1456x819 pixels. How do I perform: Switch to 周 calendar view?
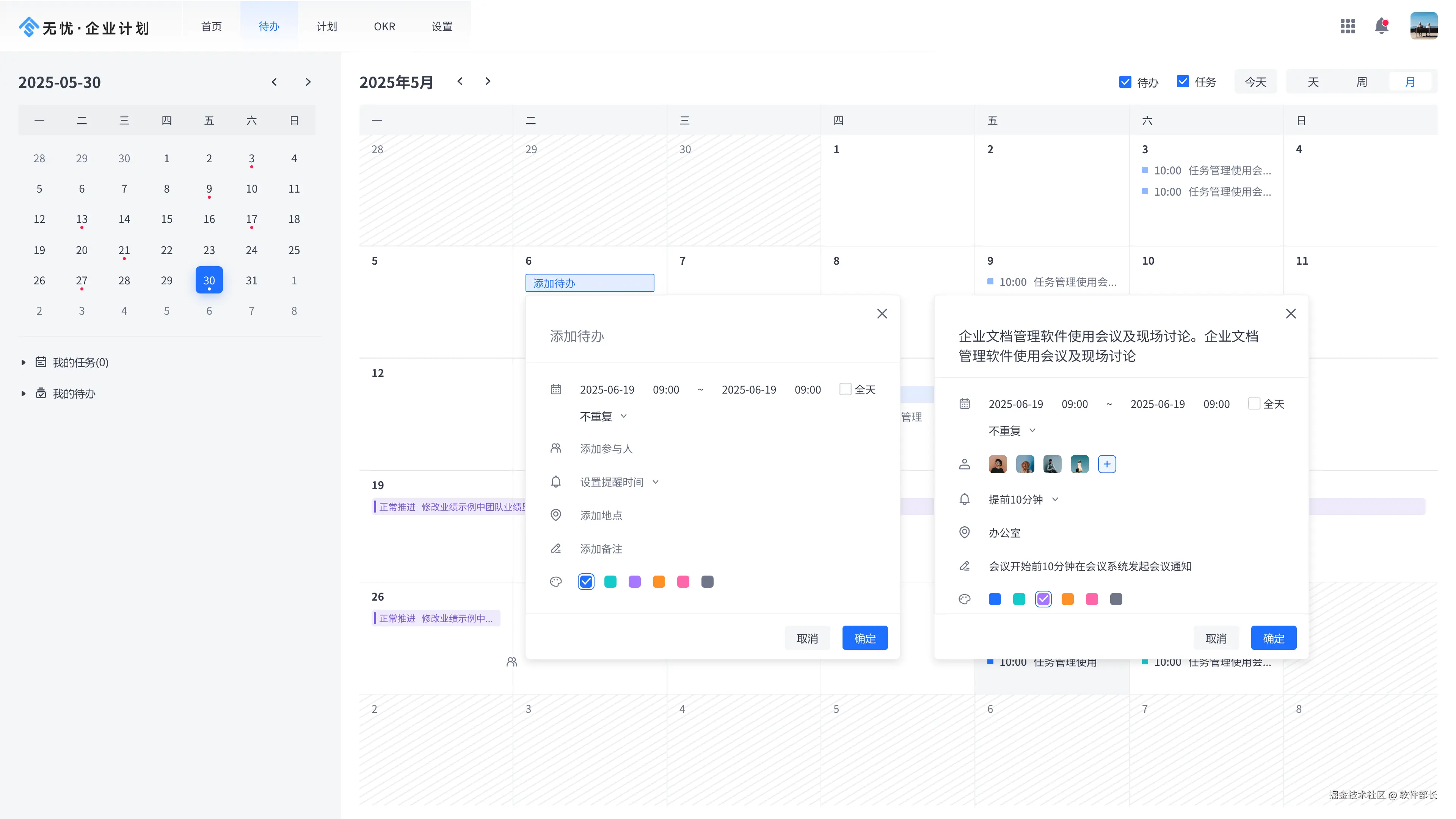[x=1362, y=82]
